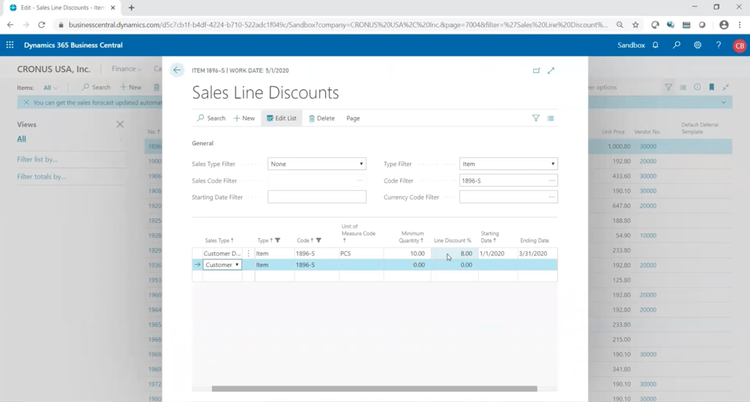
Task: Select the 8.00 Line Discount cell
Action: click(x=454, y=253)
